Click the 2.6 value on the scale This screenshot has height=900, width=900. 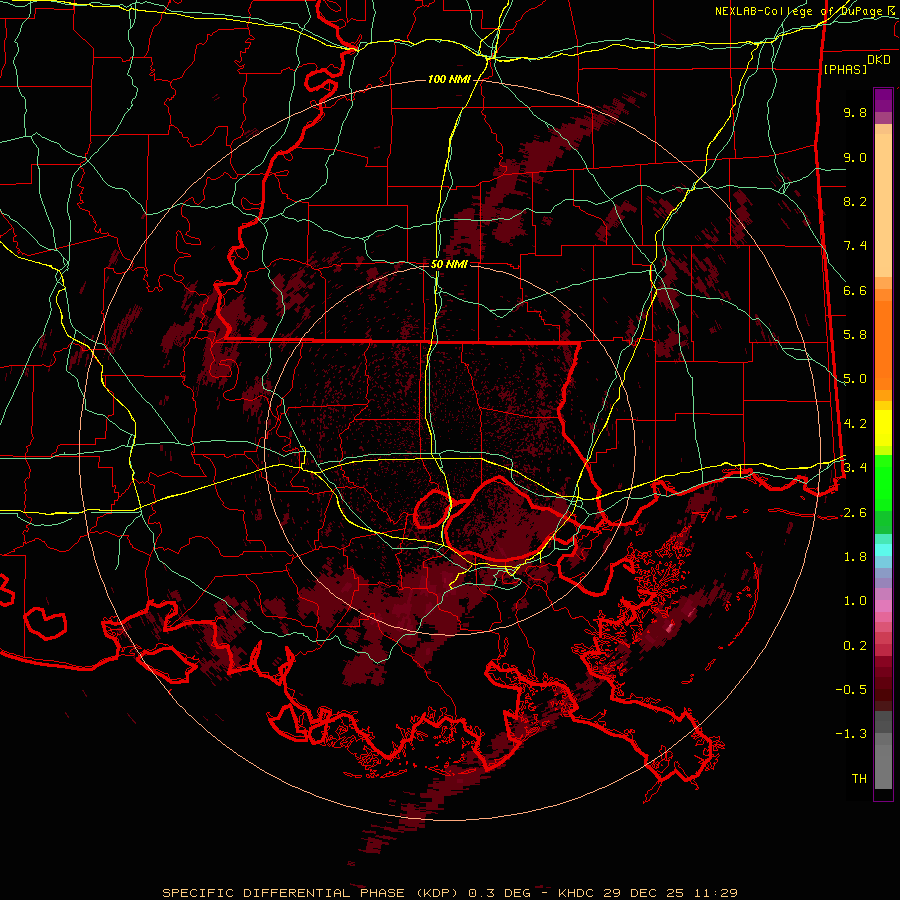coord(855,513)
